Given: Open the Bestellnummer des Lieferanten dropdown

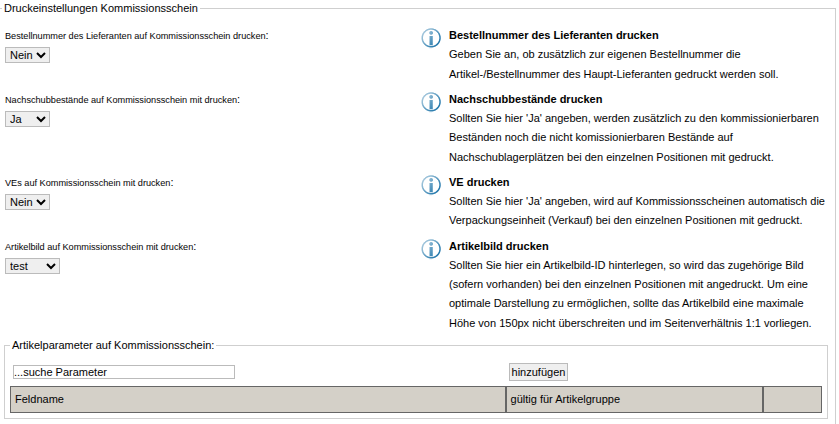Looking at the screenshot, I should (27, 55).
